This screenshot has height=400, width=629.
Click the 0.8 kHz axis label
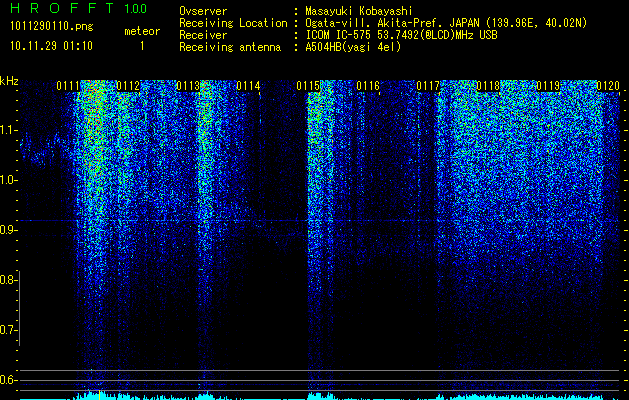7,280
